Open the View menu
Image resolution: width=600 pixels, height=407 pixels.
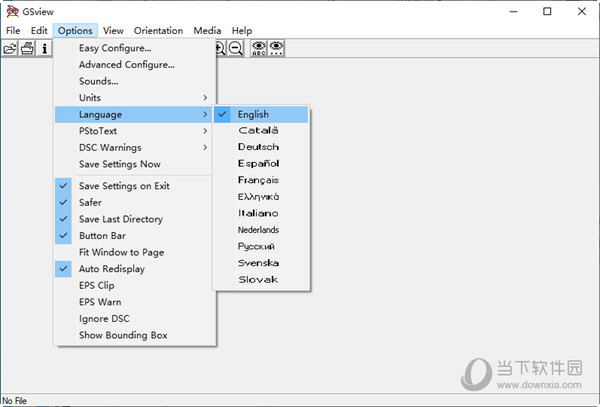pyautogui.click(x=113, y=31)
